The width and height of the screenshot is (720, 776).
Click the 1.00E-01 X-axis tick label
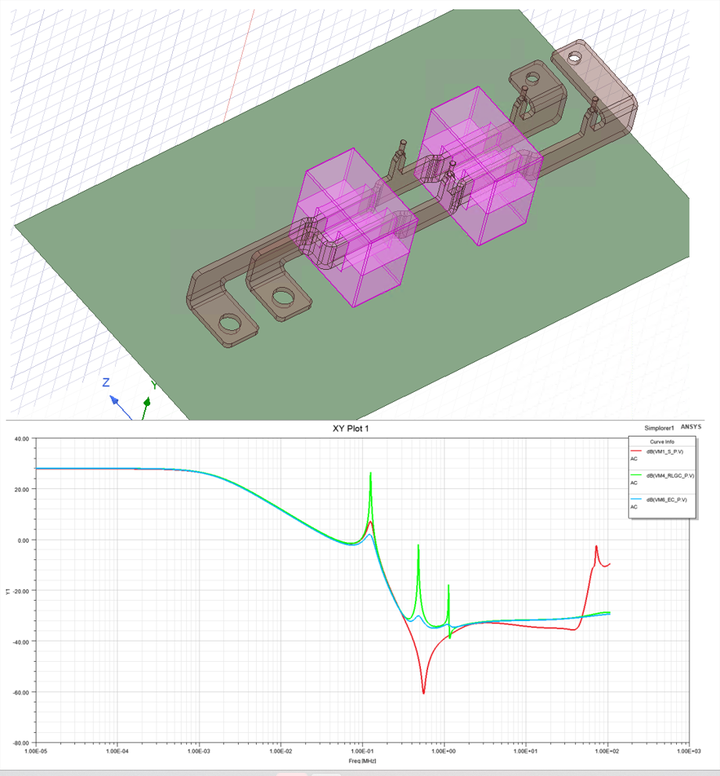click(x=362, y=751)
